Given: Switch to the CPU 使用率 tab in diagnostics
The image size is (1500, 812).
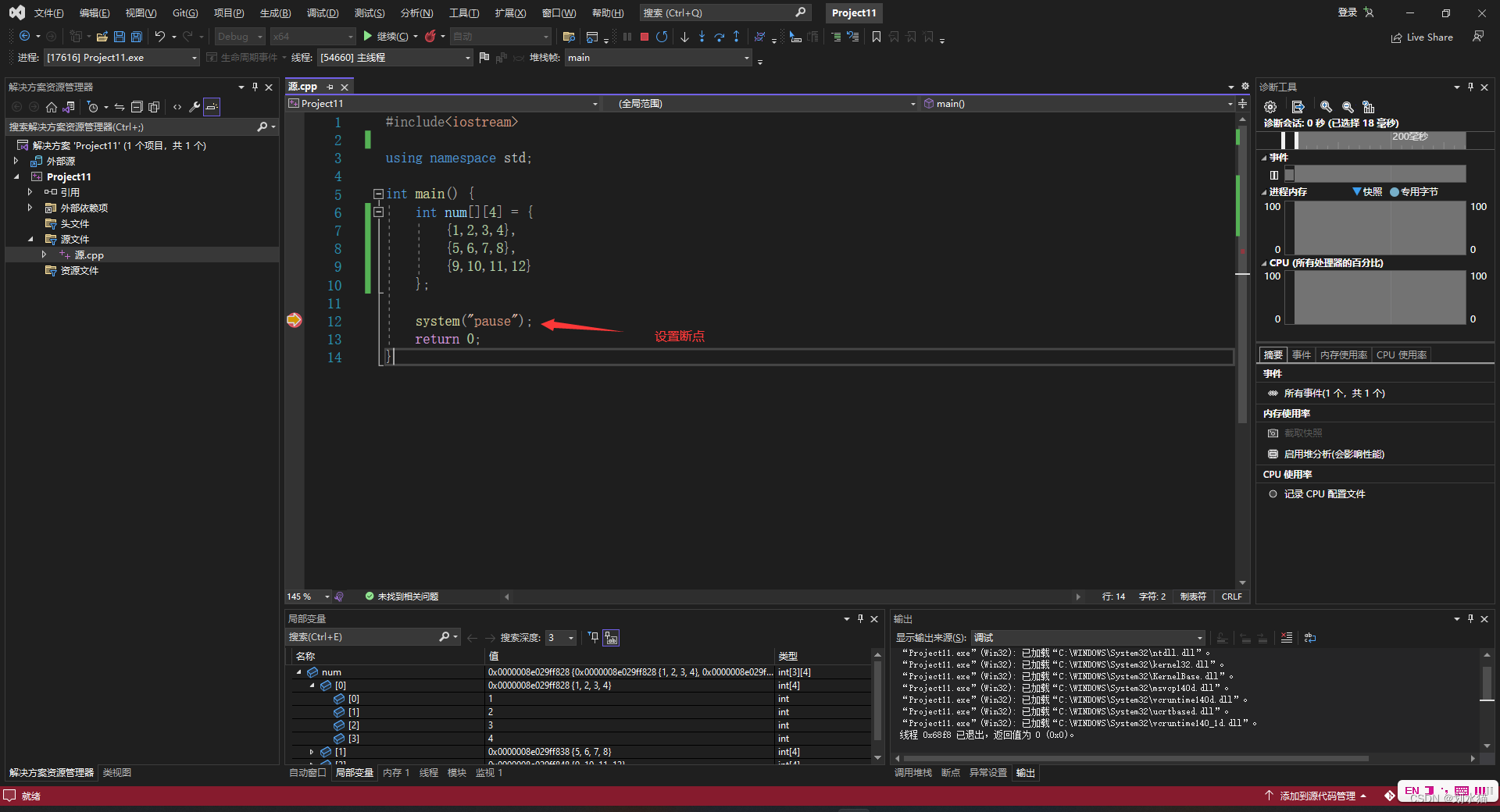Looking at the screenshot, I should 1402,355.
